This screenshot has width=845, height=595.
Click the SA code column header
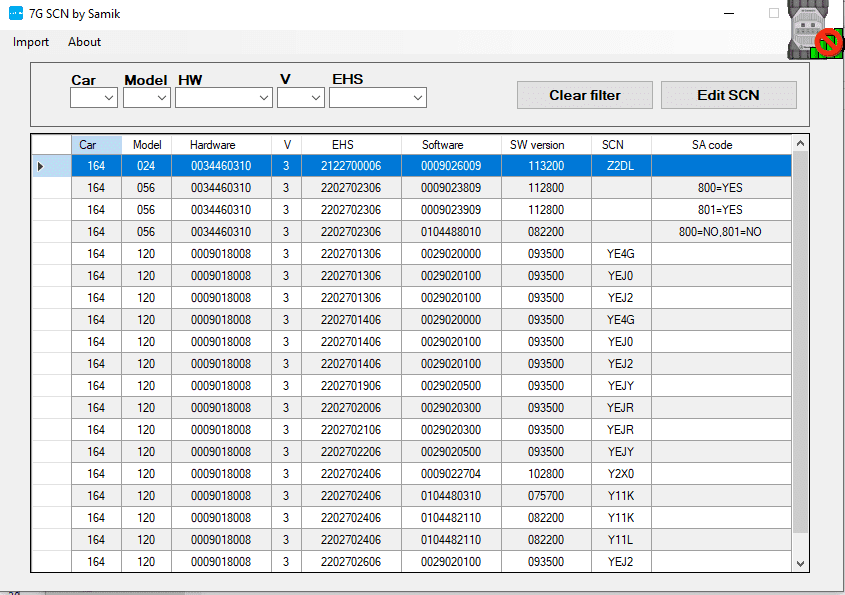point(712,145)
